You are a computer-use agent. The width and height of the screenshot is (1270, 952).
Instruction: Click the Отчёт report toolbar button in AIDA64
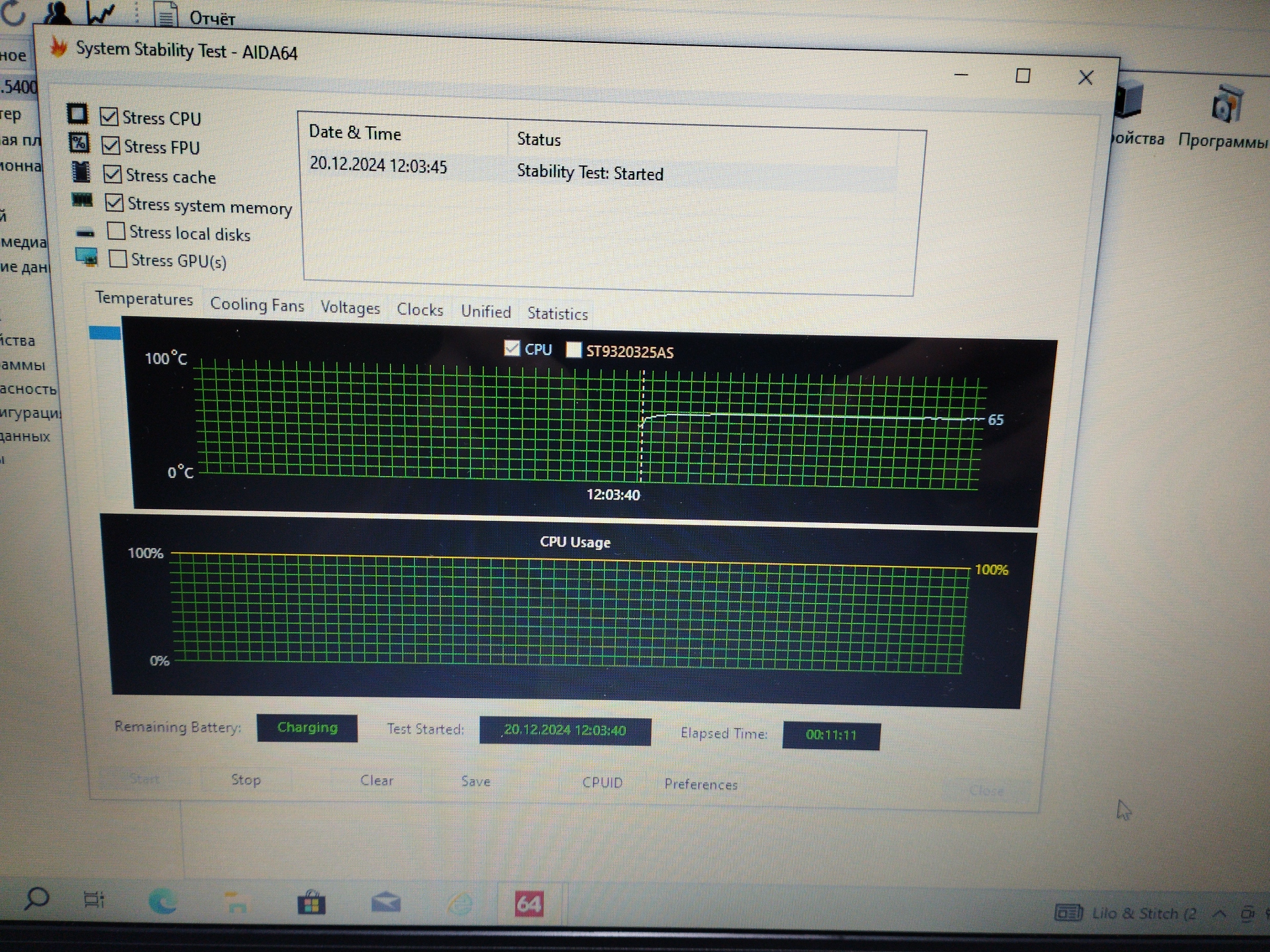[x=196, y=16]
